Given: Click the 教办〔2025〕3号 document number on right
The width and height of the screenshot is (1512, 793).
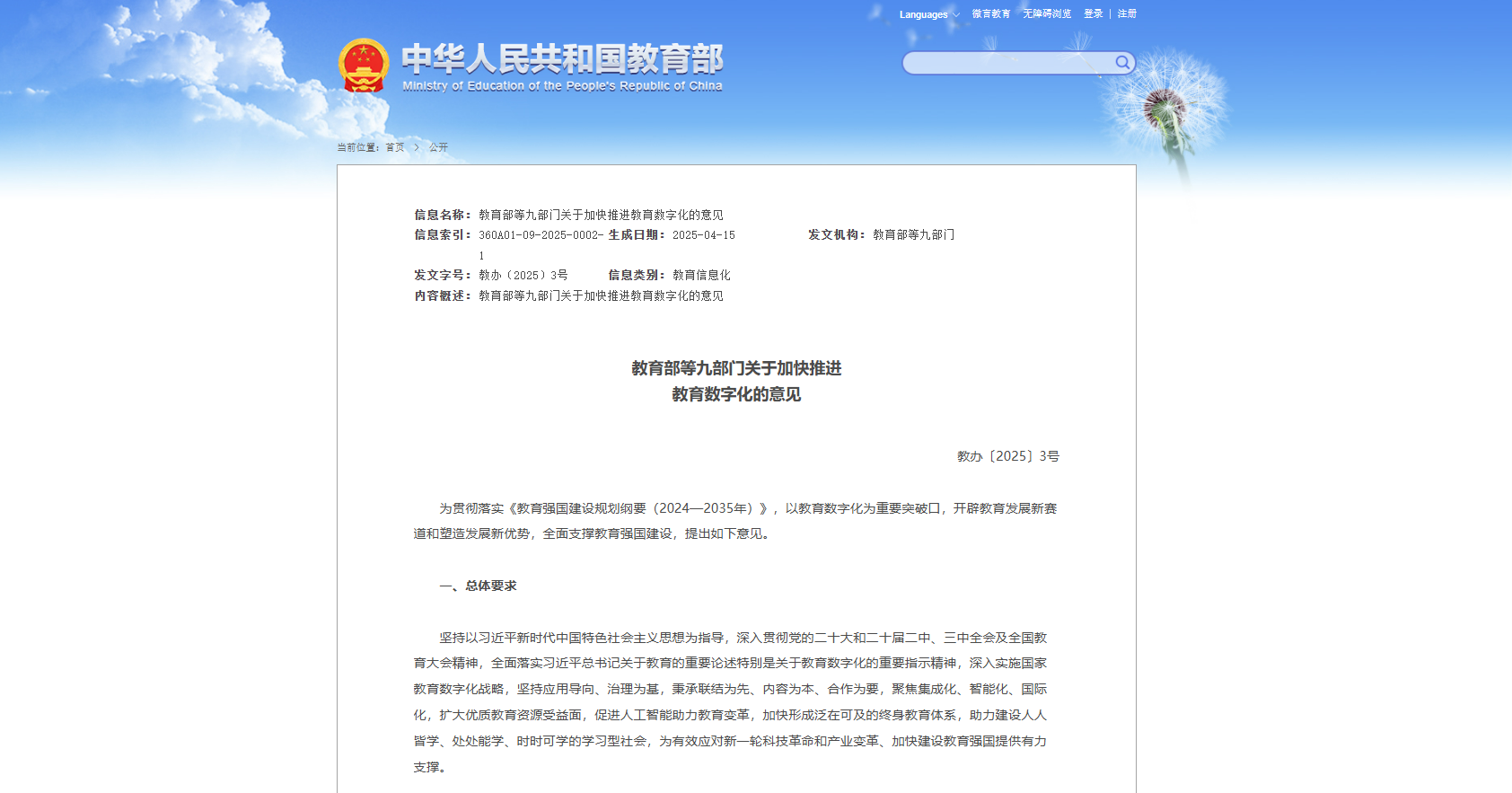Looking at the screenshot, I should point(1007,456).
